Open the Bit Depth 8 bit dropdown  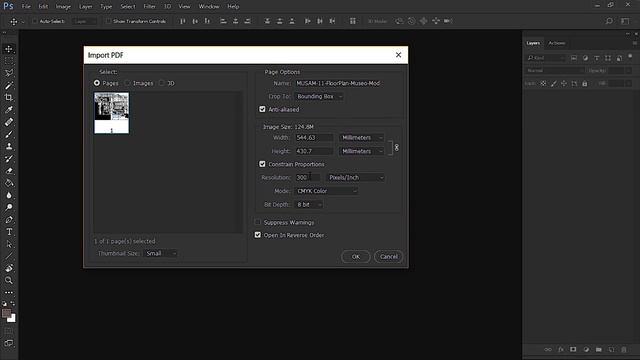click(x=309, y=204)
